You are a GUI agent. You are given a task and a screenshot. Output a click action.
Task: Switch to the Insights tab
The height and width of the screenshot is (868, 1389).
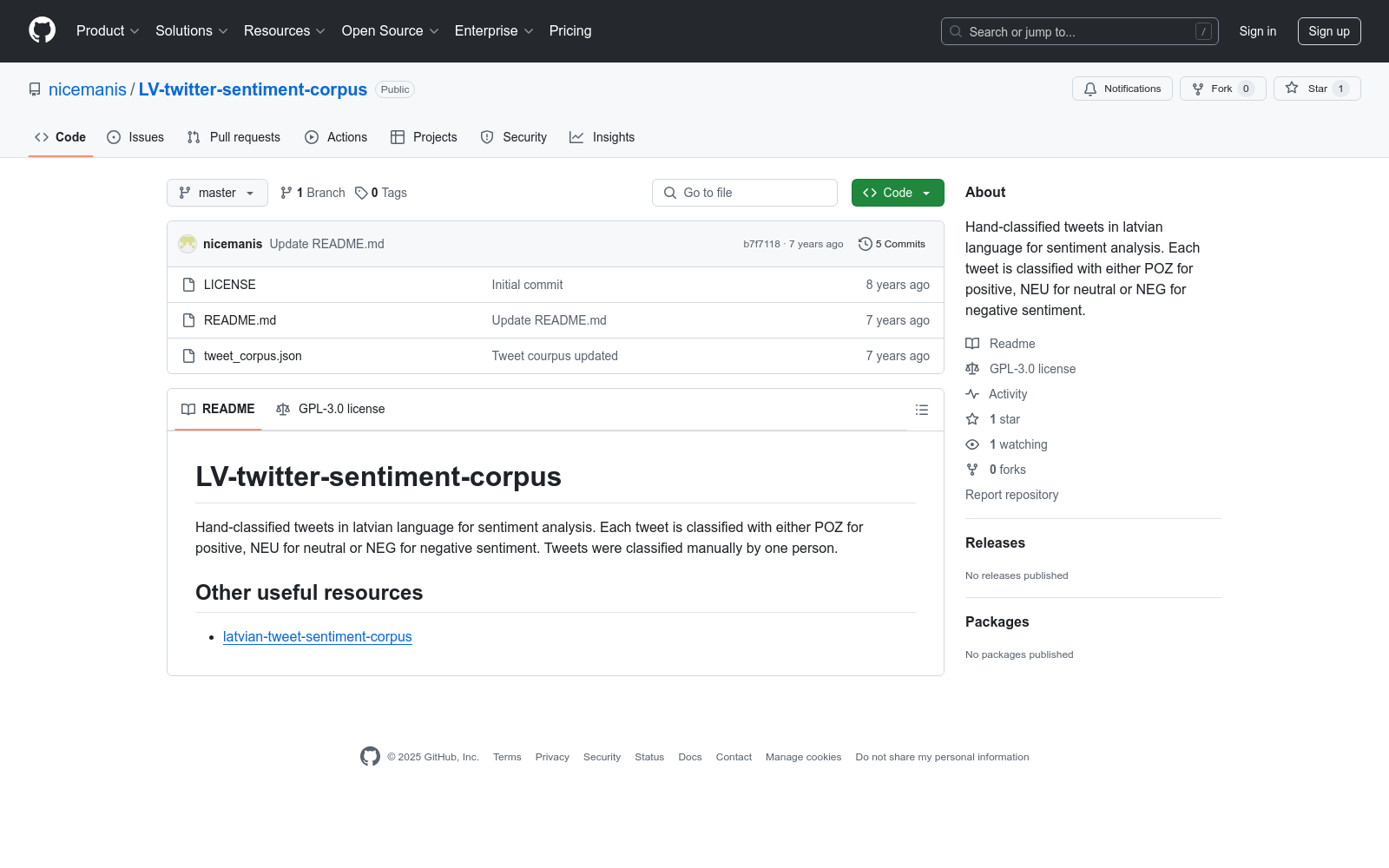(x=602, y=137)
